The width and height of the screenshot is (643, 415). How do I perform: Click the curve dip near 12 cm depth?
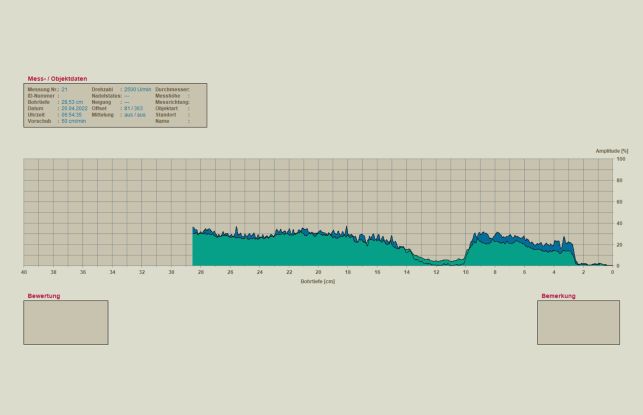coord(436,260)
